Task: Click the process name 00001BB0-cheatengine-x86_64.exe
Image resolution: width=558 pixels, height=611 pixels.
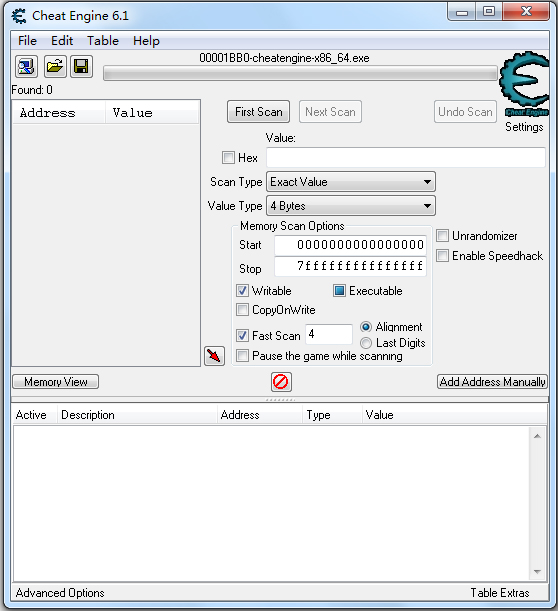Action: [284, 58]
